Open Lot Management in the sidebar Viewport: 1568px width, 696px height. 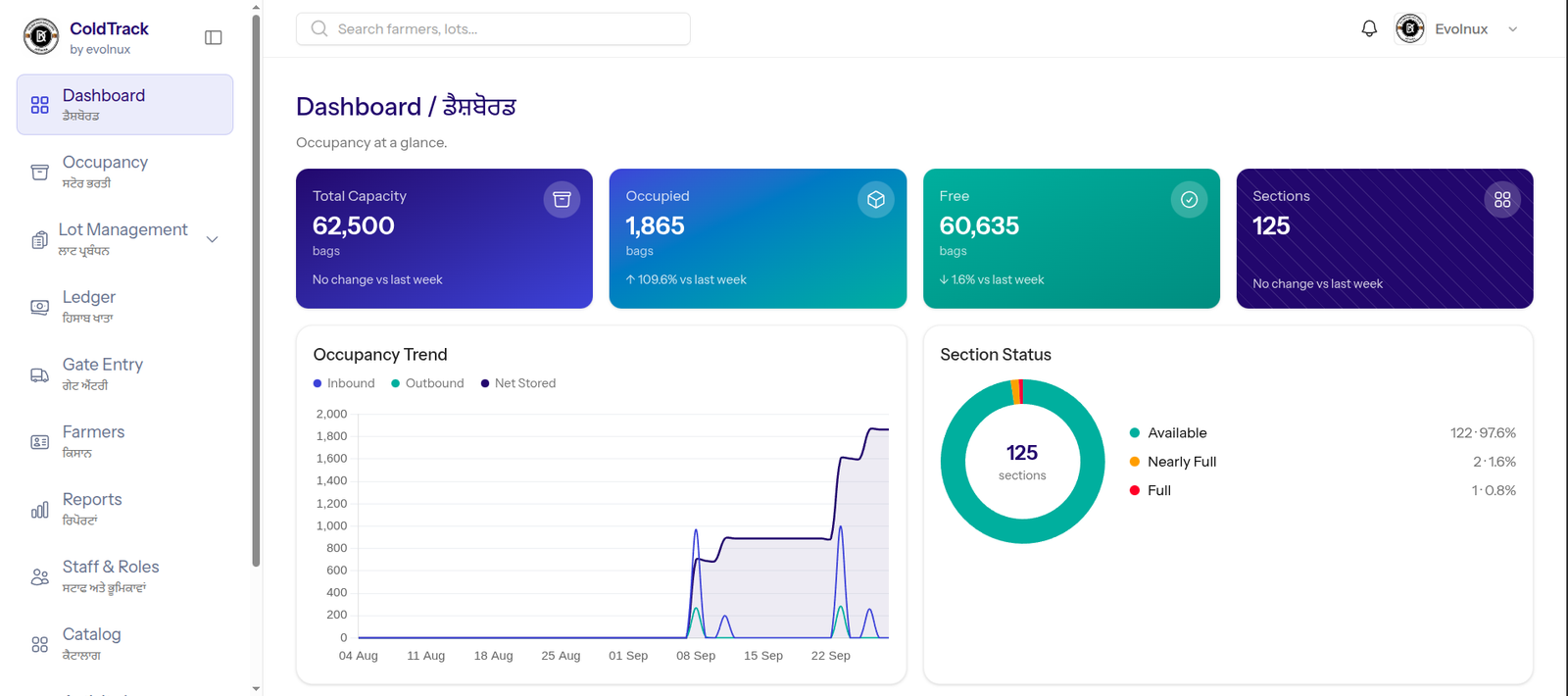124,239
